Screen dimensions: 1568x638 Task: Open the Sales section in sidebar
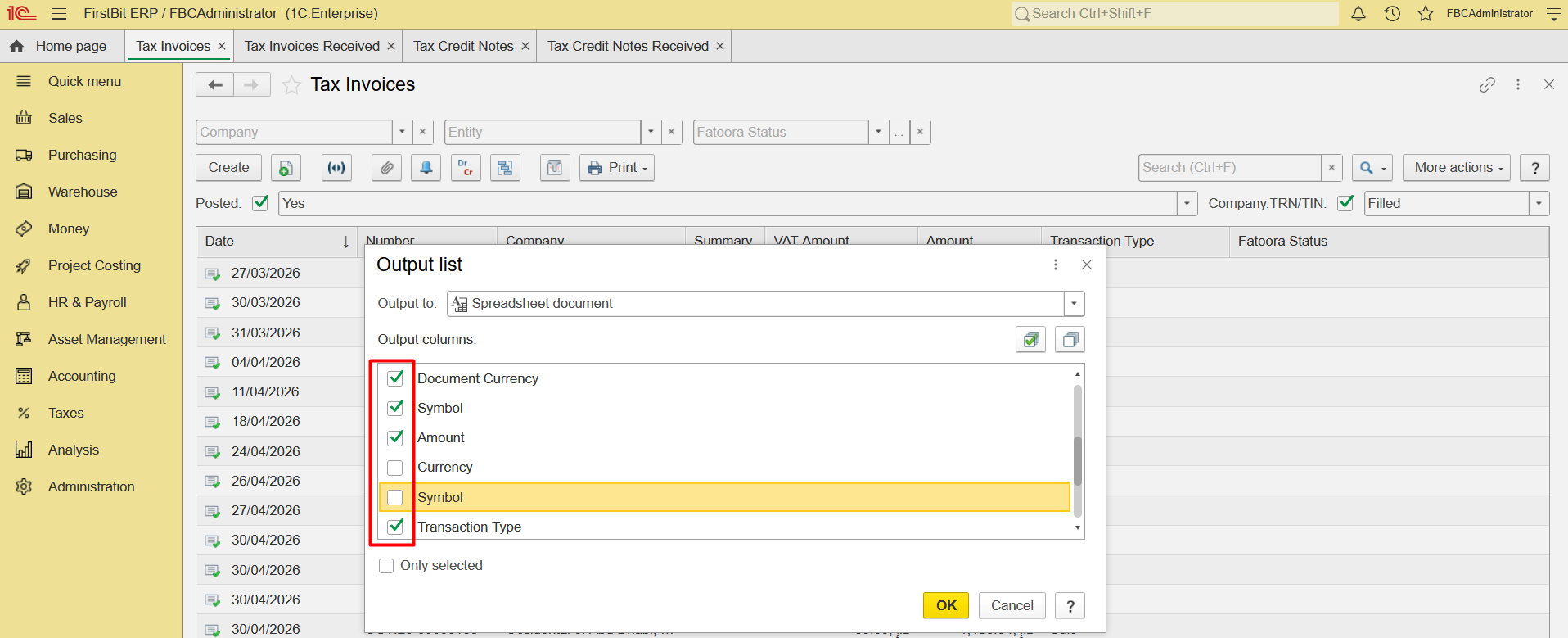65,119
